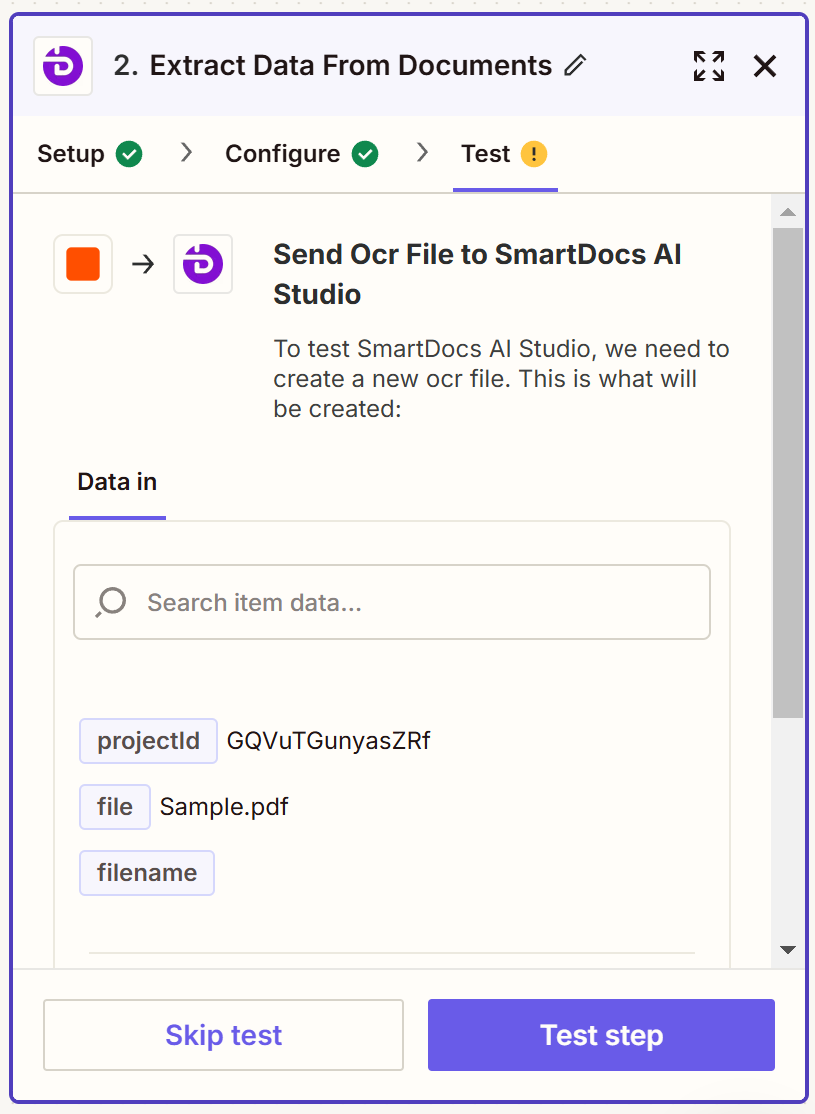Click the heading Send Ocr File to SmartDocs AI Studio
The image size is (815, 1114).
(x=477, y=274)
